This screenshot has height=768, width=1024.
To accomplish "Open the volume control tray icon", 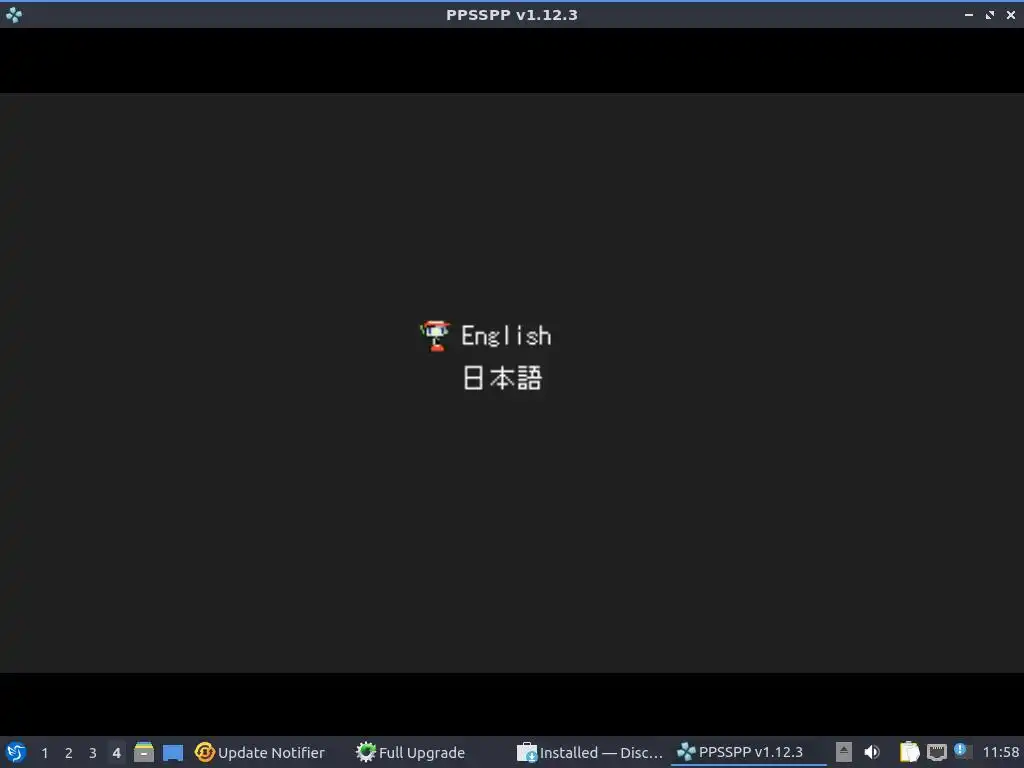I will click(x=872, y=752).
